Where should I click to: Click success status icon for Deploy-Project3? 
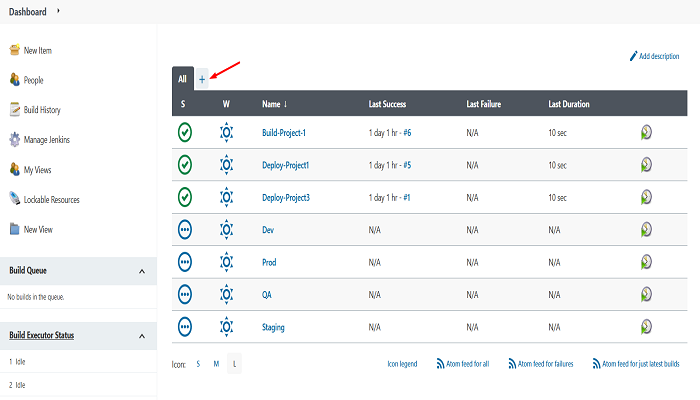(185, 197)
